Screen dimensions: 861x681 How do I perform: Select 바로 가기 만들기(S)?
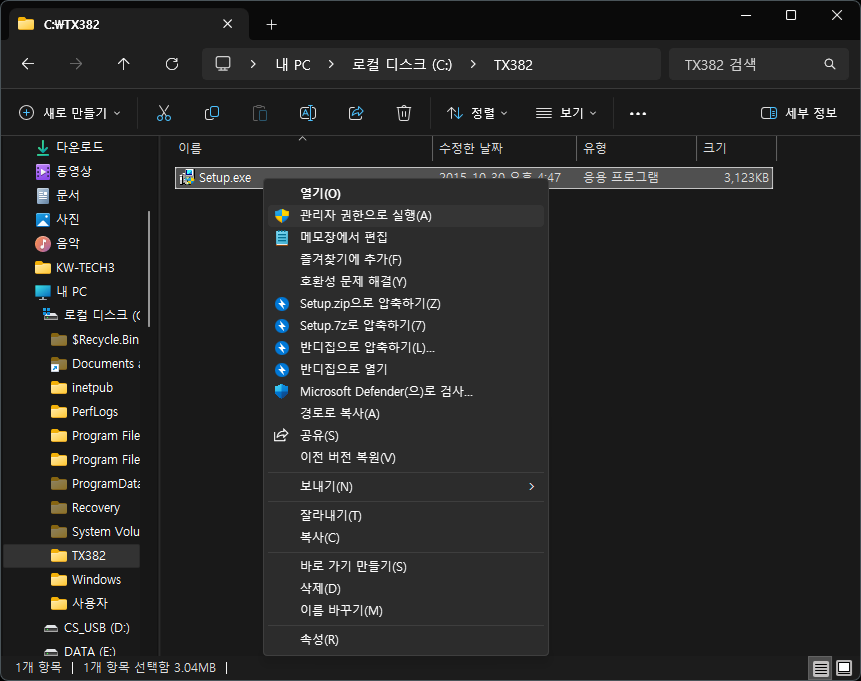point(406,566)
